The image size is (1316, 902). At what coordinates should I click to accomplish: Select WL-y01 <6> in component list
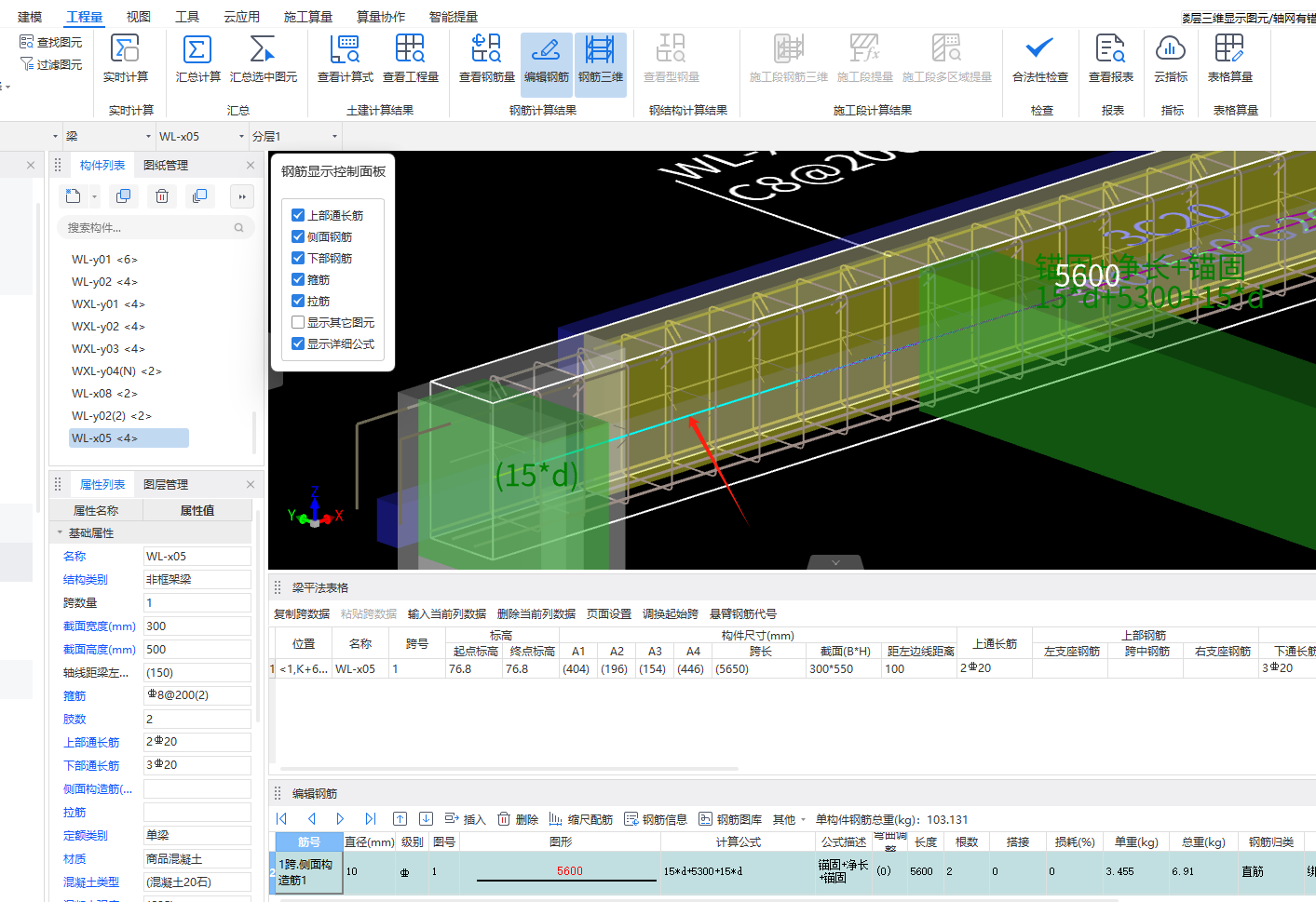[x=104, y=260]
